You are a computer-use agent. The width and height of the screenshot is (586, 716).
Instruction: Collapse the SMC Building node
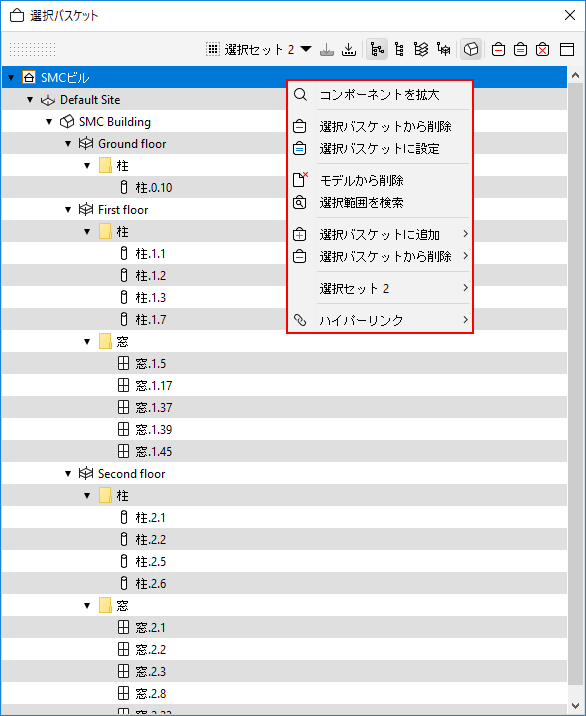tap(49, 121)
